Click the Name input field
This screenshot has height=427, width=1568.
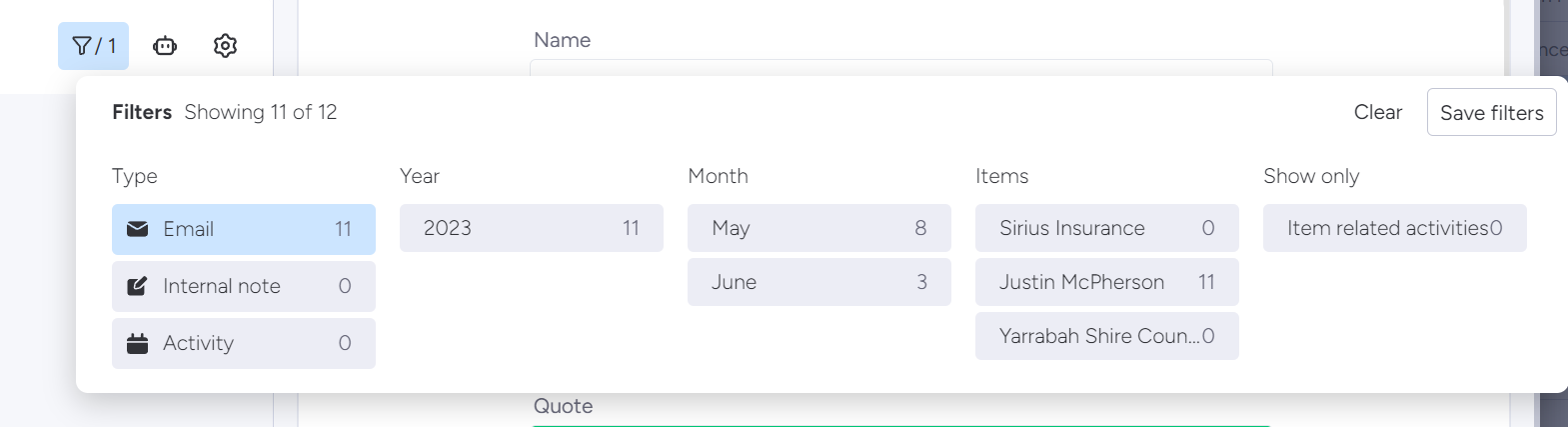tap(899, 68)
